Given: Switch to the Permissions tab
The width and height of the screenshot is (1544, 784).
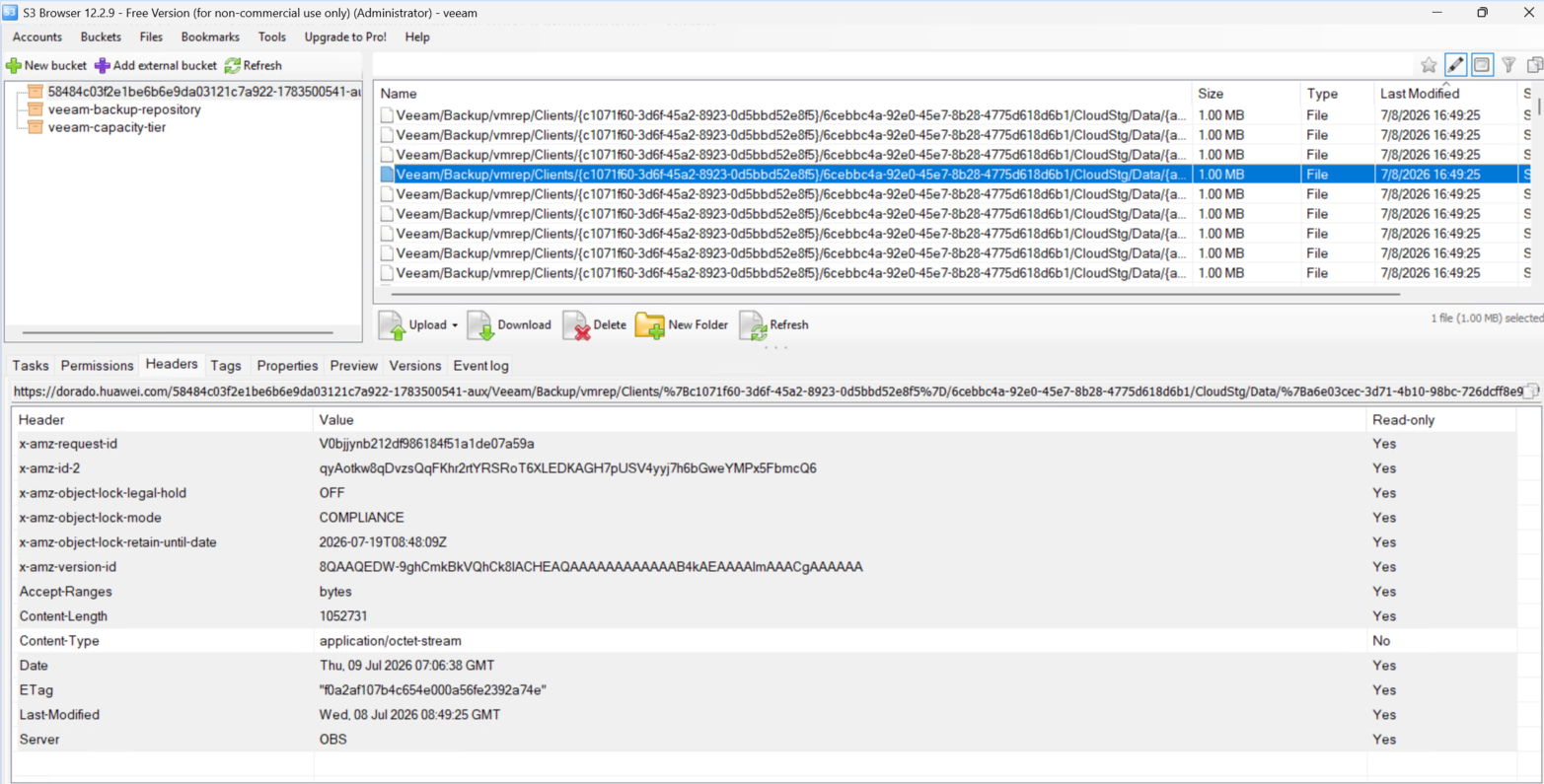Looking at the screenshot, I should click(97, 366).
